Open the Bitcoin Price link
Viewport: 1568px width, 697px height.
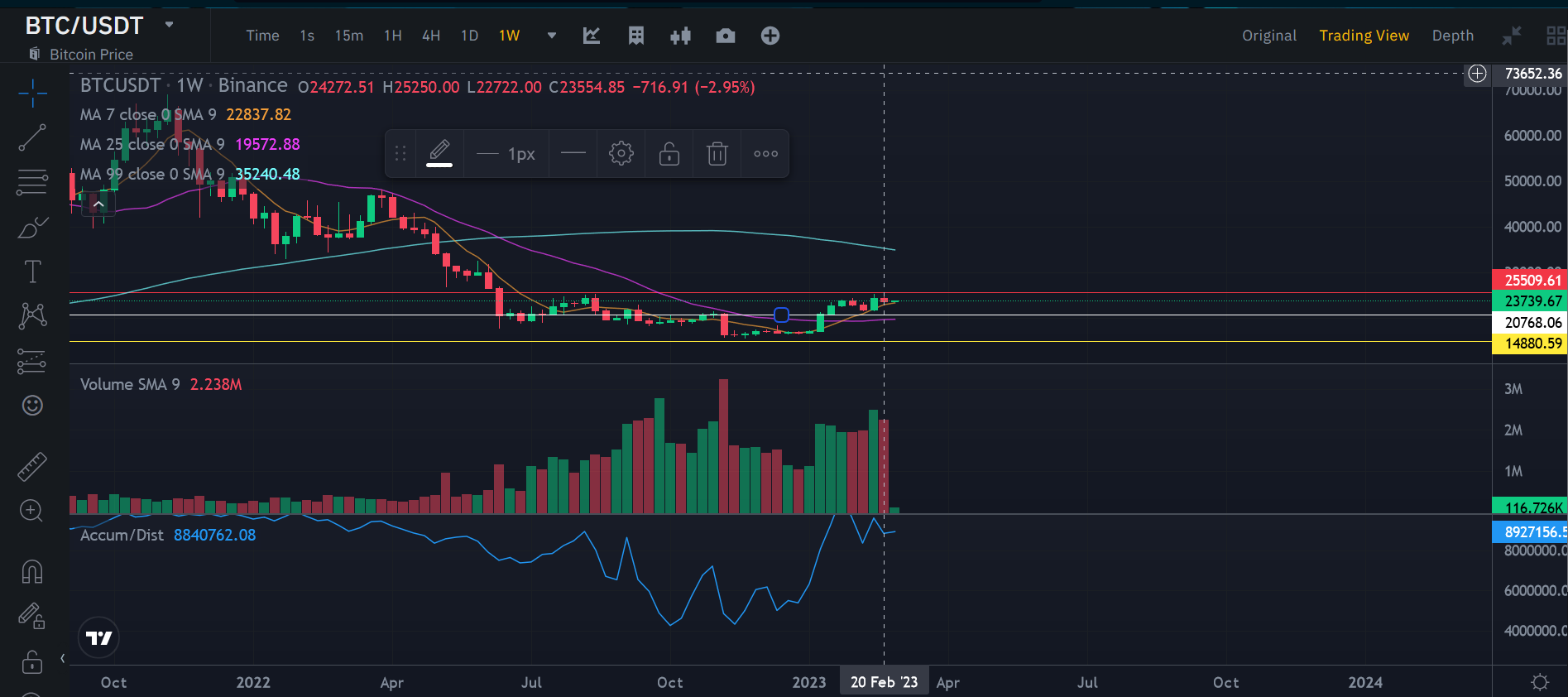coord(91,55)
